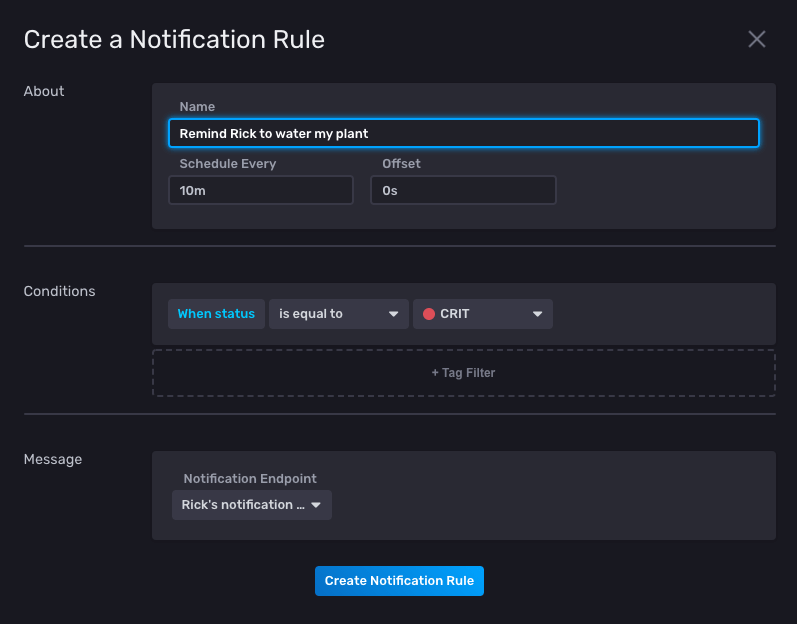Click the 'Create a Notification Rule' heading

174,40
